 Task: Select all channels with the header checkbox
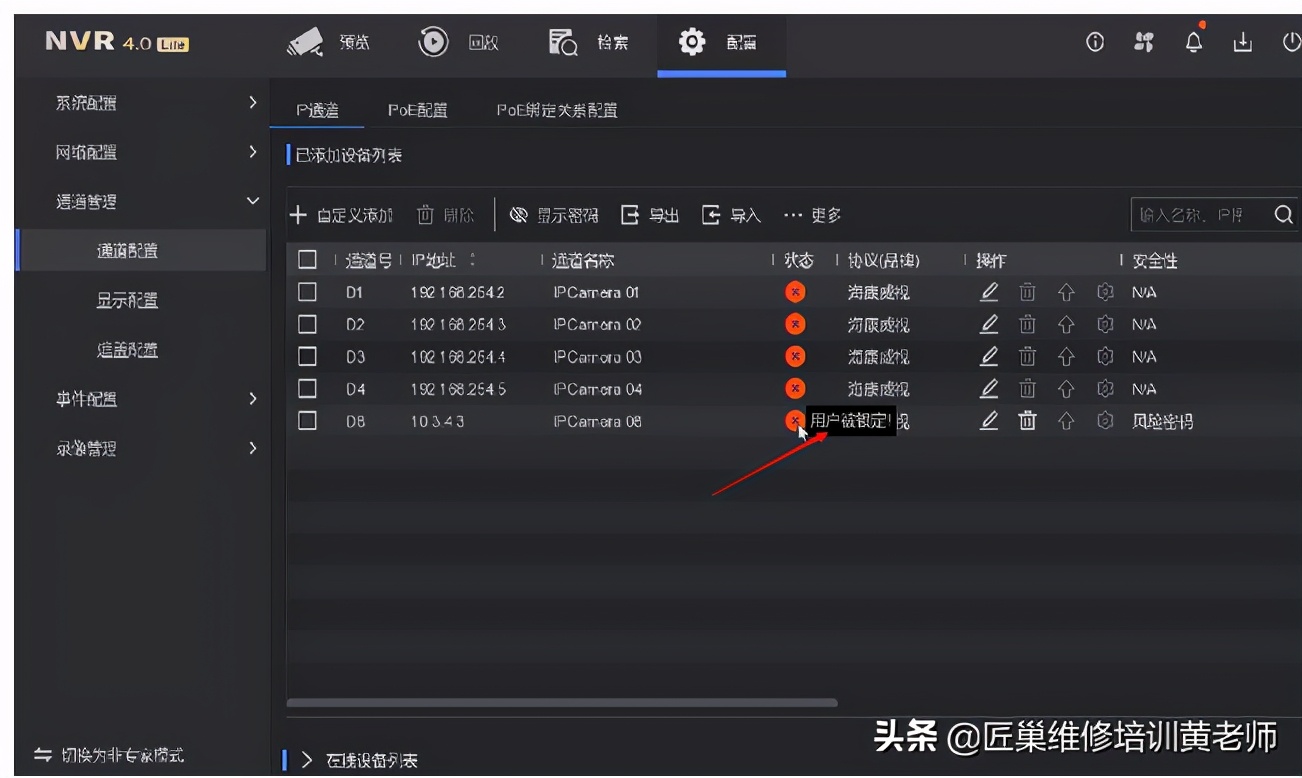pos(308,259)
